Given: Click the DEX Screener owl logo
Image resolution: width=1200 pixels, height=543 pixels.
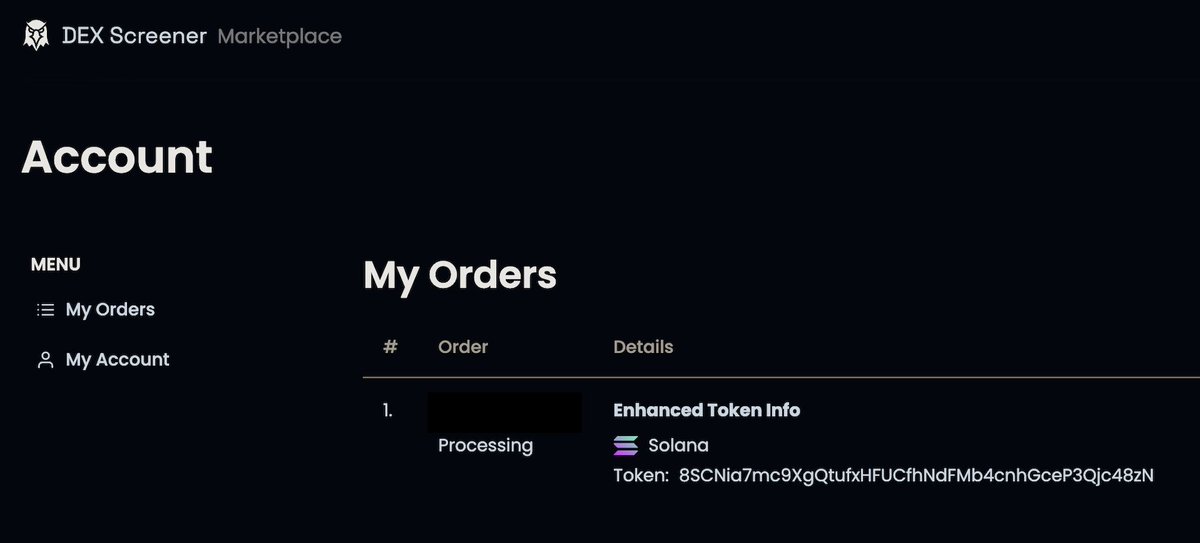Looking at the screenshot, I should [x=36, y=36].
